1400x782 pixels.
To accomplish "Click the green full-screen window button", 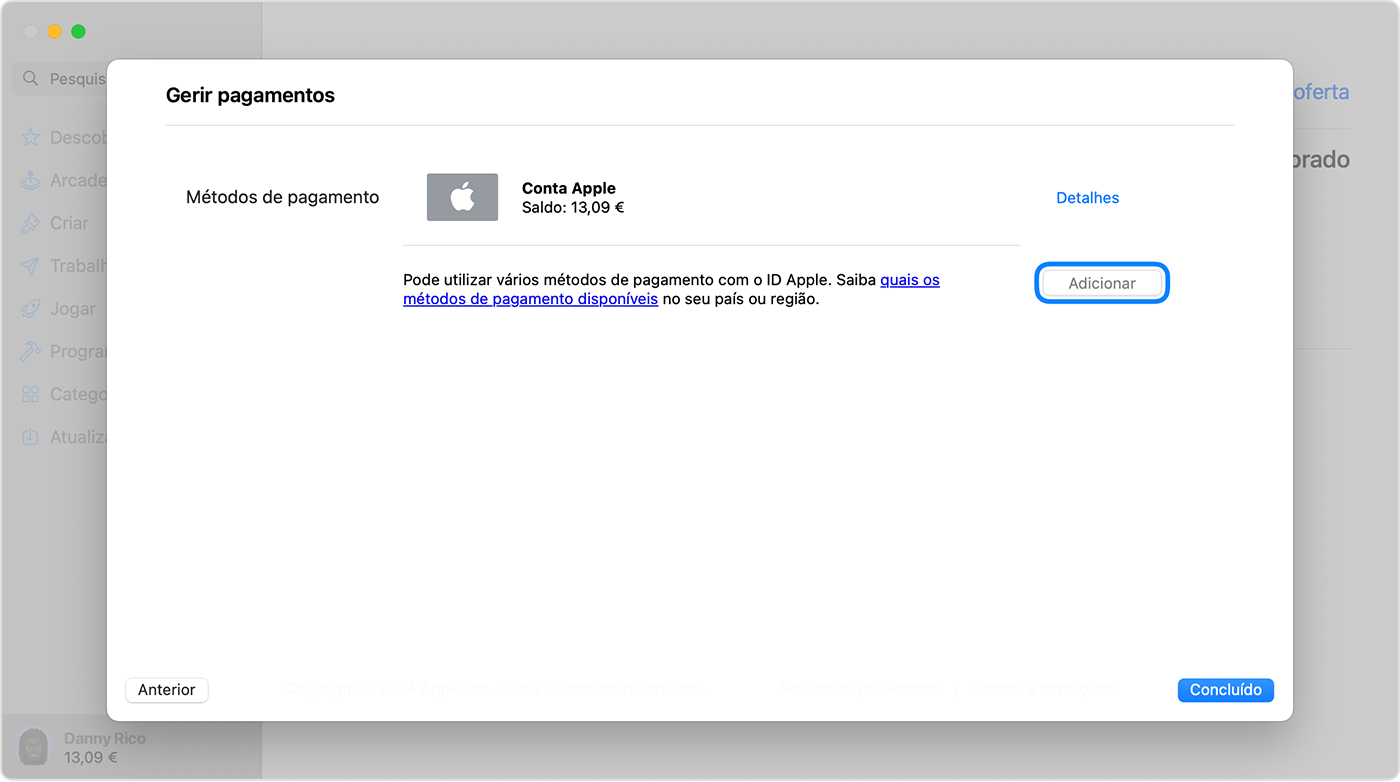I will pyautogui.click(x=78, y=32).
